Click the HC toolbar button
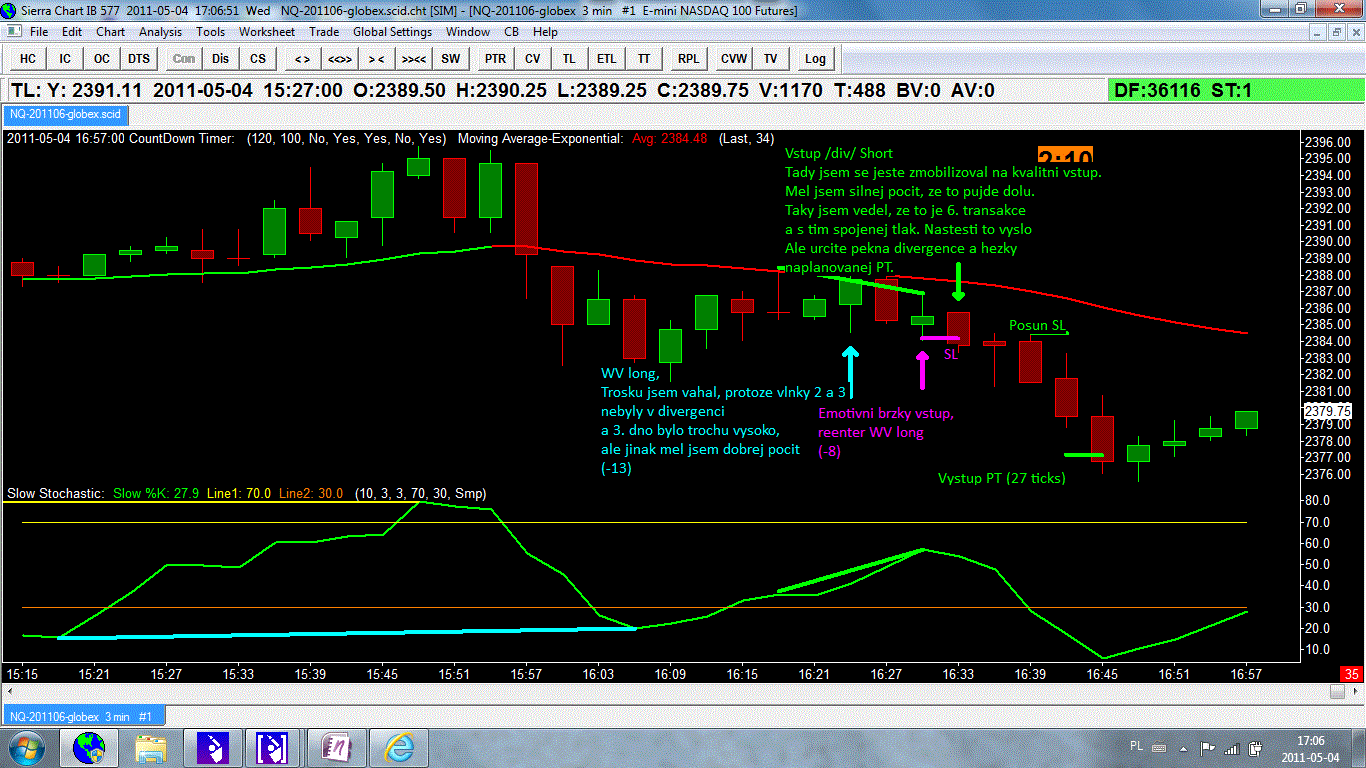Viewport: 1366px width, 768px height. tap(28, 59)
